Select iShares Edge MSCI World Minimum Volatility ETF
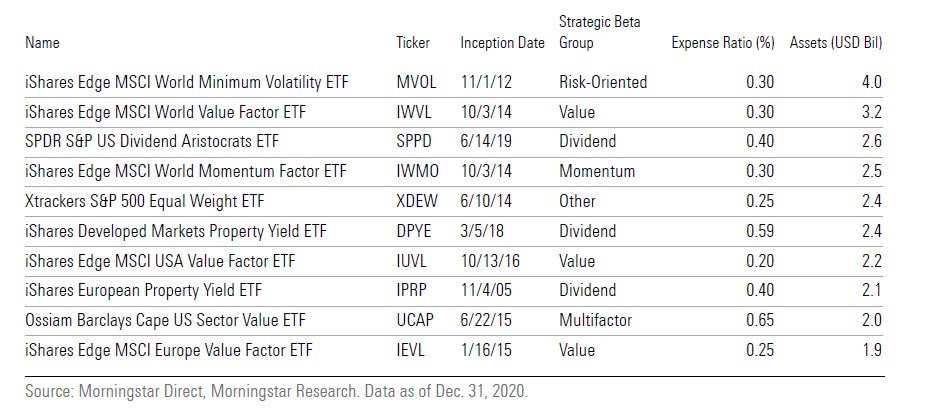 pos(201,82)
